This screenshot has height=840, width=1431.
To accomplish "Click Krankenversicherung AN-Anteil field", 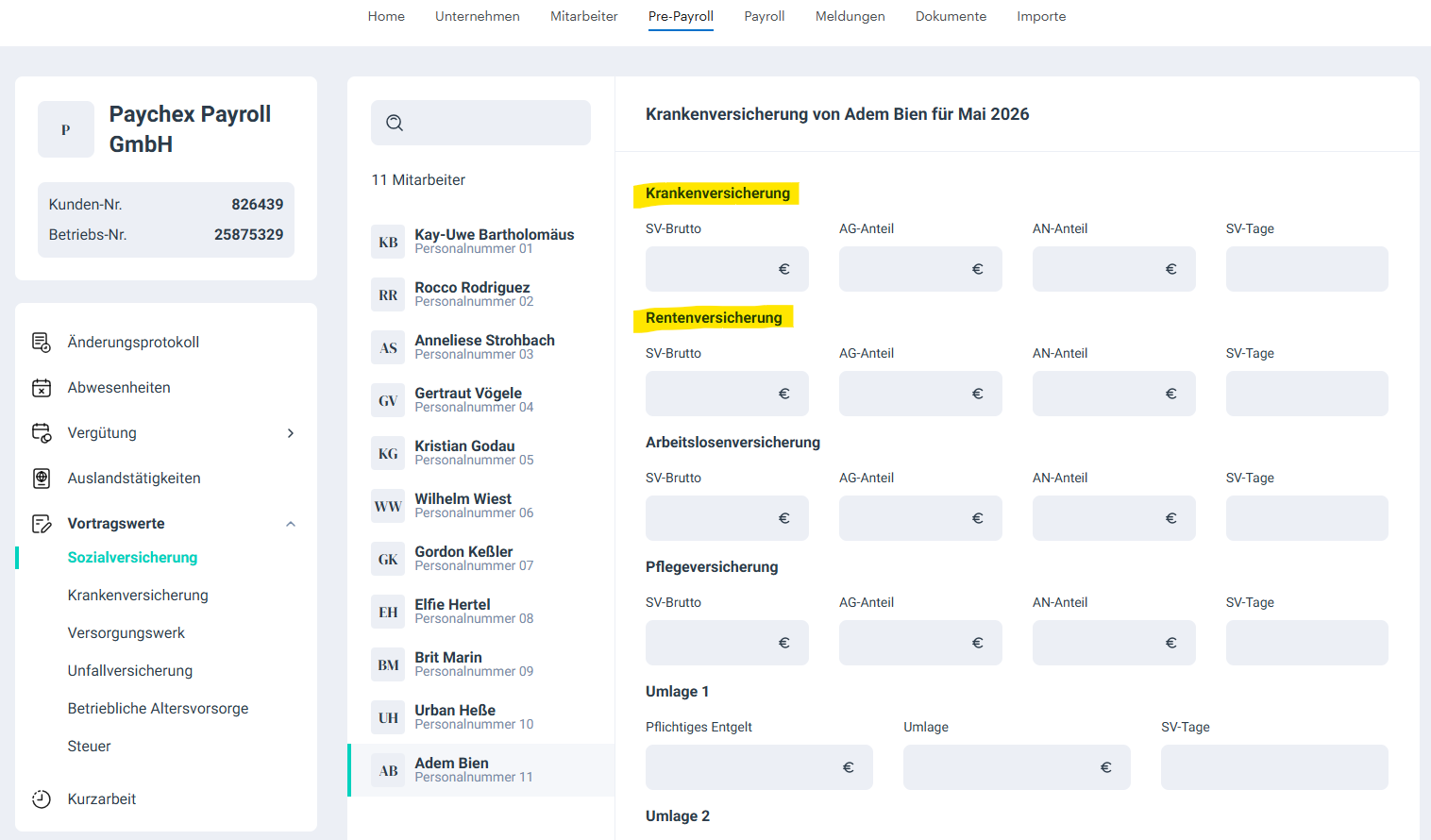I will tap(1114, 269).
